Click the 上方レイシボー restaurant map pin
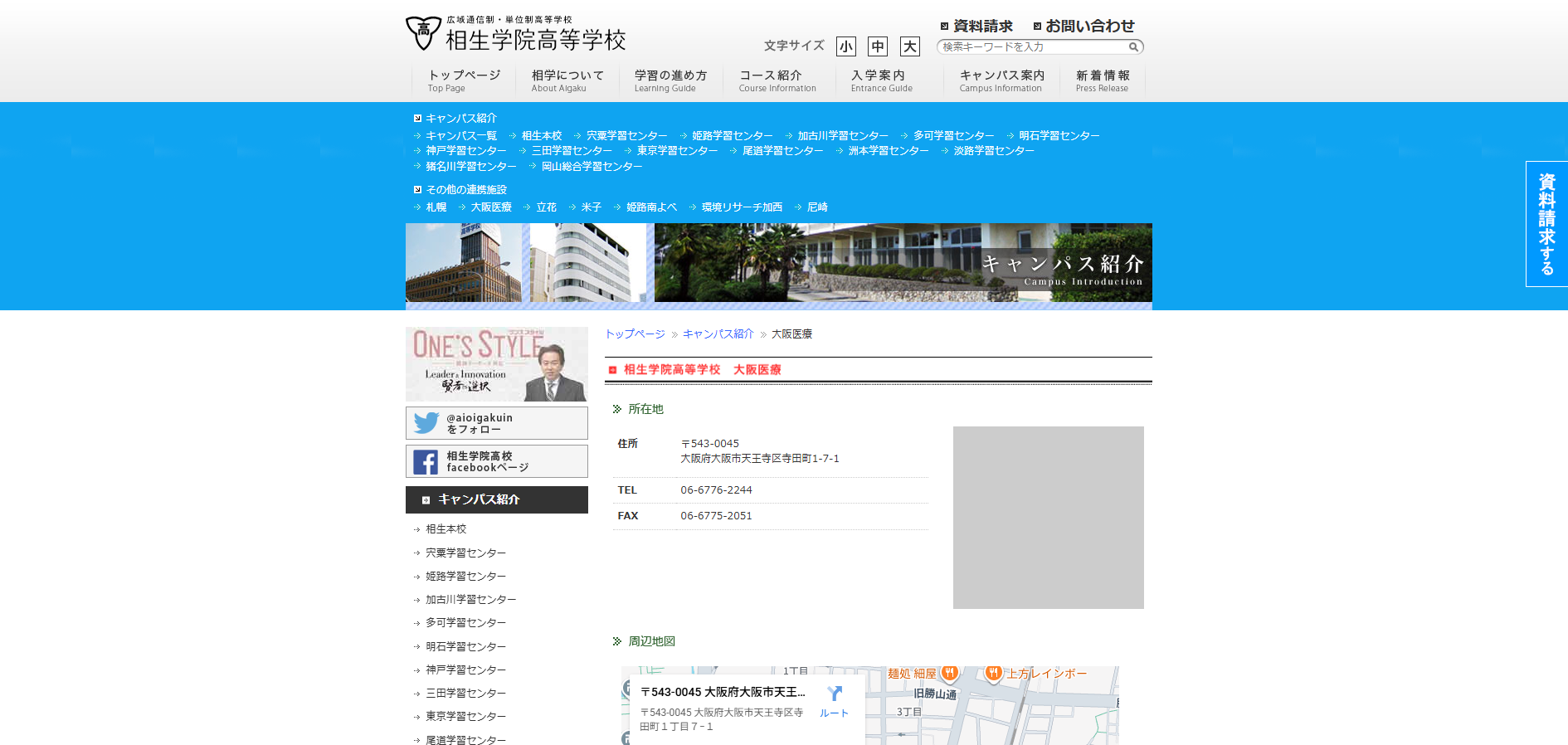This screenshot has width=1568, height=745. (993, 673)
